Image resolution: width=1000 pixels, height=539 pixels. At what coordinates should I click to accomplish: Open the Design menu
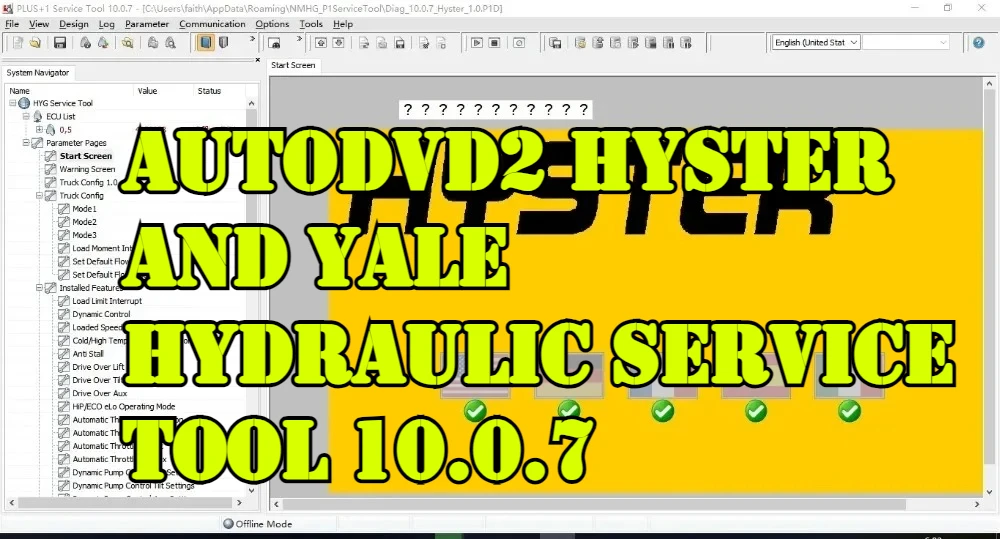pyautogui.click(x=74, y=24)
